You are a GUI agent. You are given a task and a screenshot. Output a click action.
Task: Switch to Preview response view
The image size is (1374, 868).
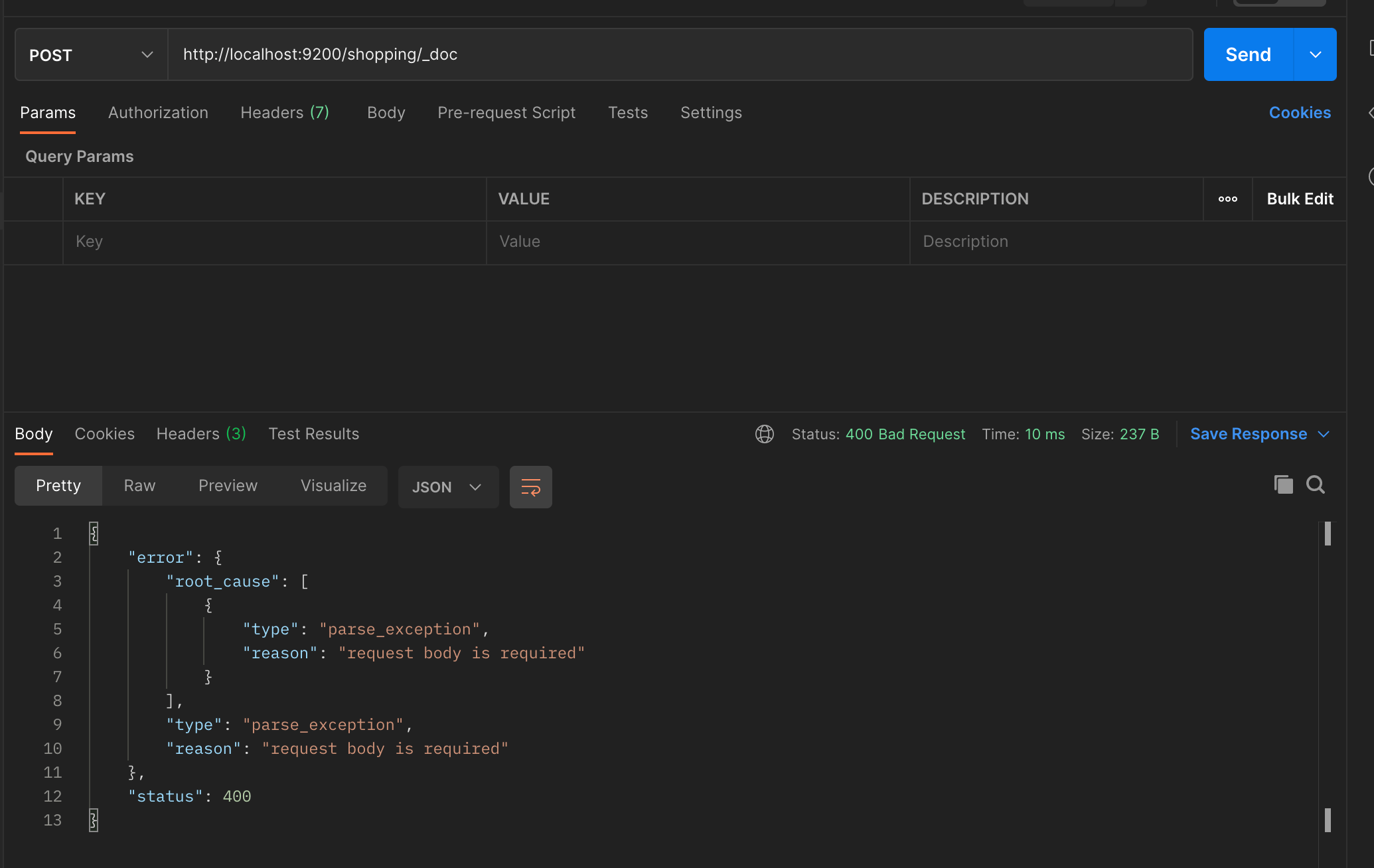click(x=228, y=486)
